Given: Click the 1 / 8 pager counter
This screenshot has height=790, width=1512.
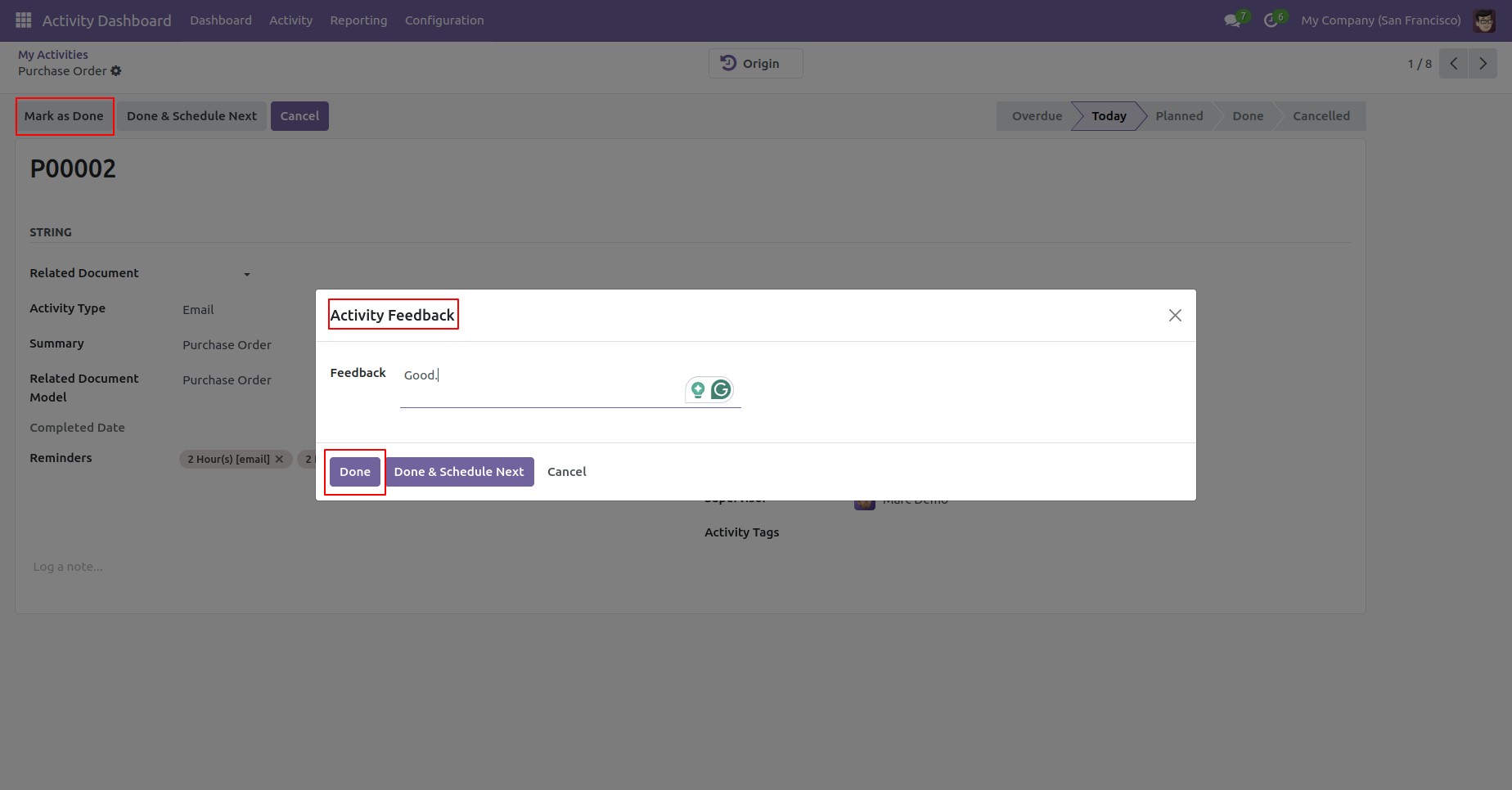Looking at the screenshot, I should click(x=1420, y=64).
